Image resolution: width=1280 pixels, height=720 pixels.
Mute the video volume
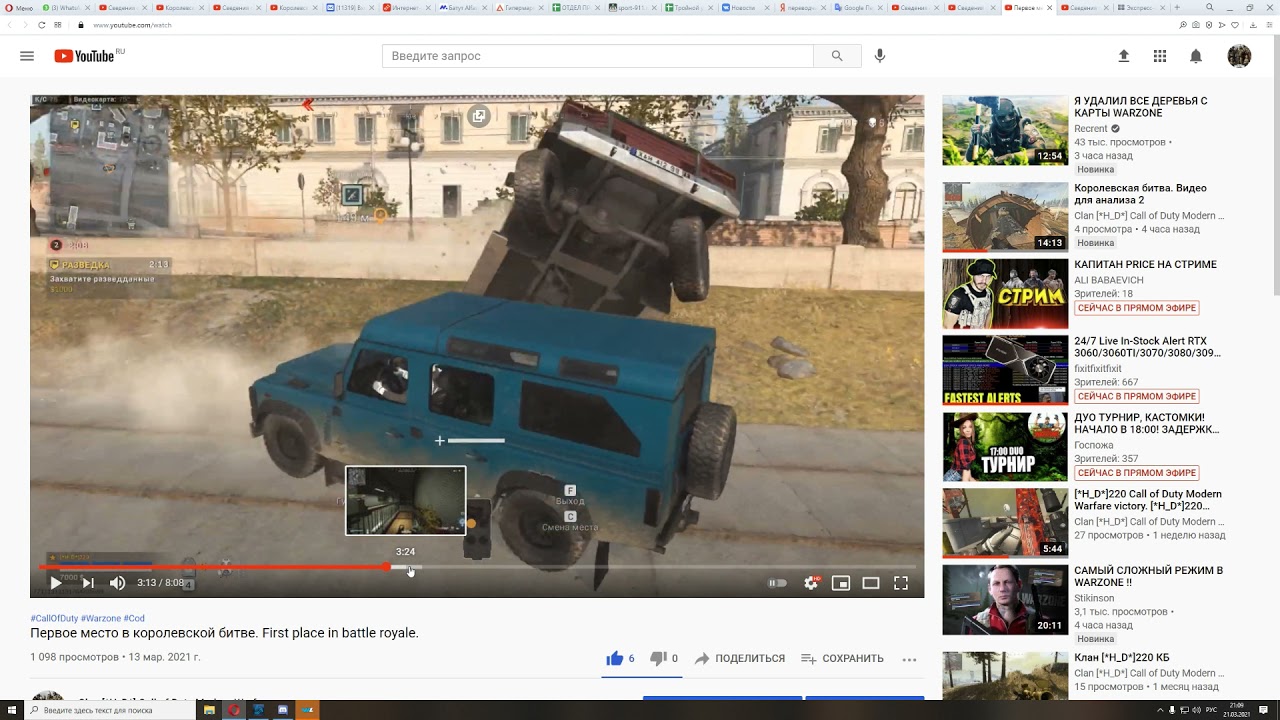(117, 583)
